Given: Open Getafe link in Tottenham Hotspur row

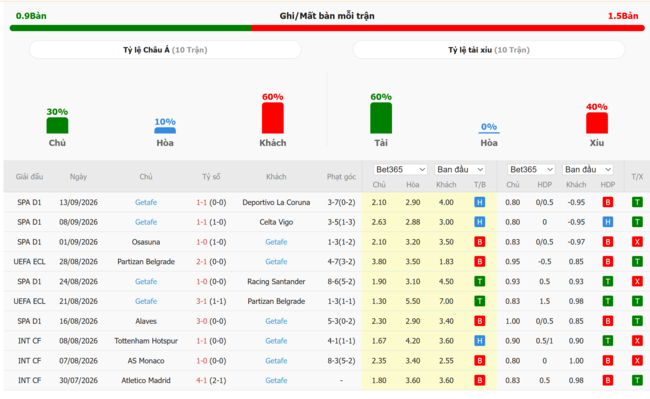Looking at the screenshot, I should (276, 341).
